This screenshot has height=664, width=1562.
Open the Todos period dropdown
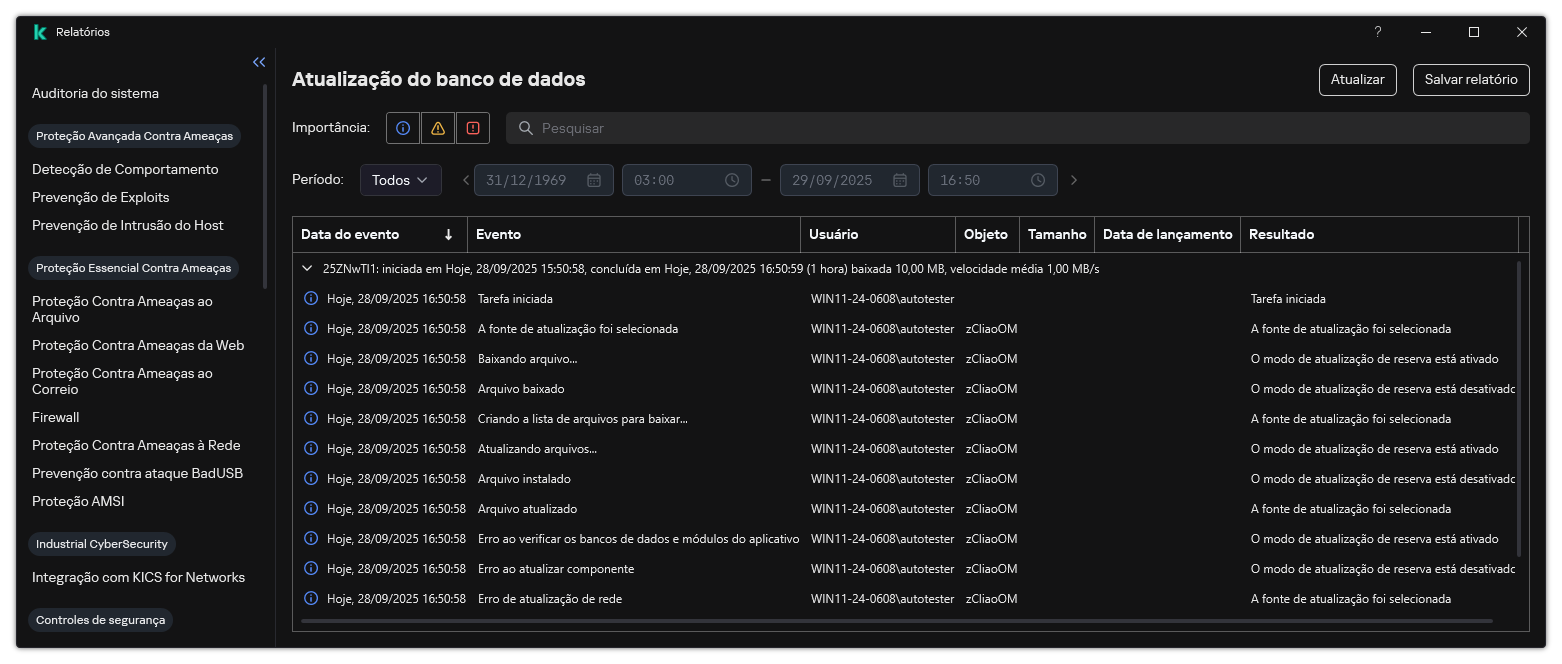[400, 180]
